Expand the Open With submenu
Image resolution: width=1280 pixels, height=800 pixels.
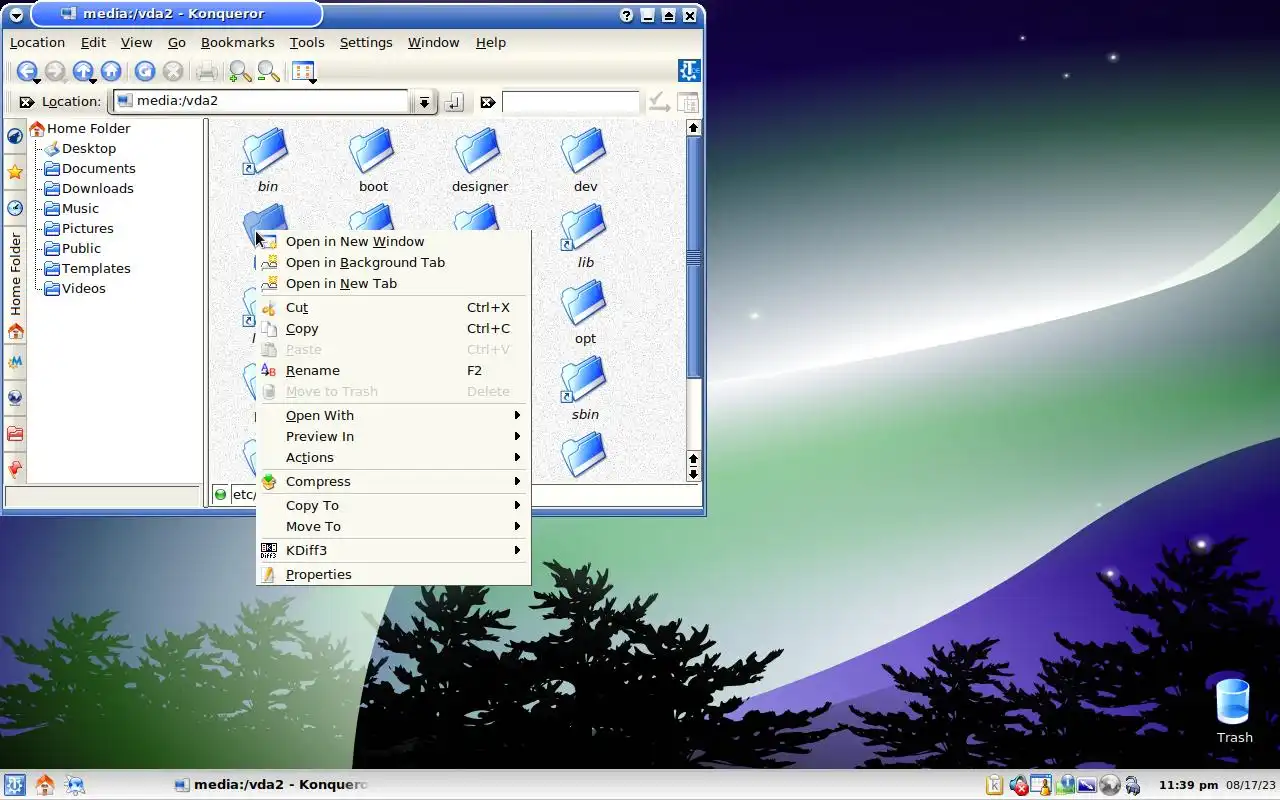point(392,415)
